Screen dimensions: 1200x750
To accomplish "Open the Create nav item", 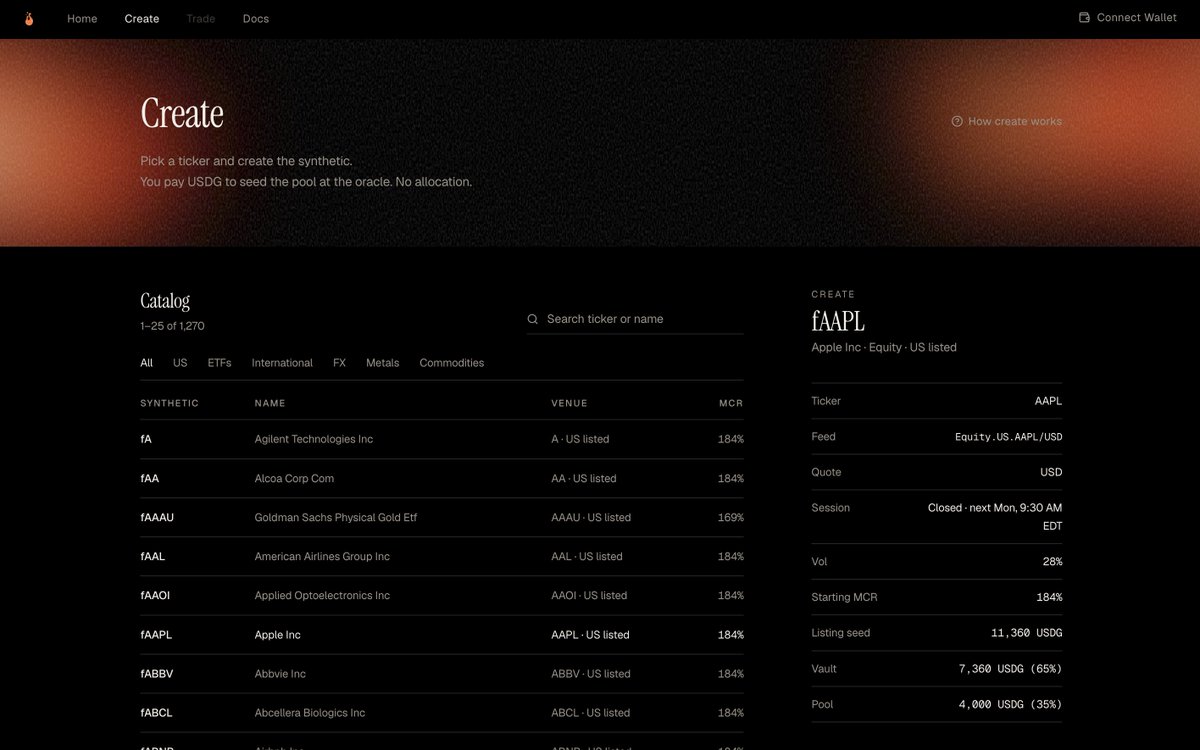I will (142, 18).
